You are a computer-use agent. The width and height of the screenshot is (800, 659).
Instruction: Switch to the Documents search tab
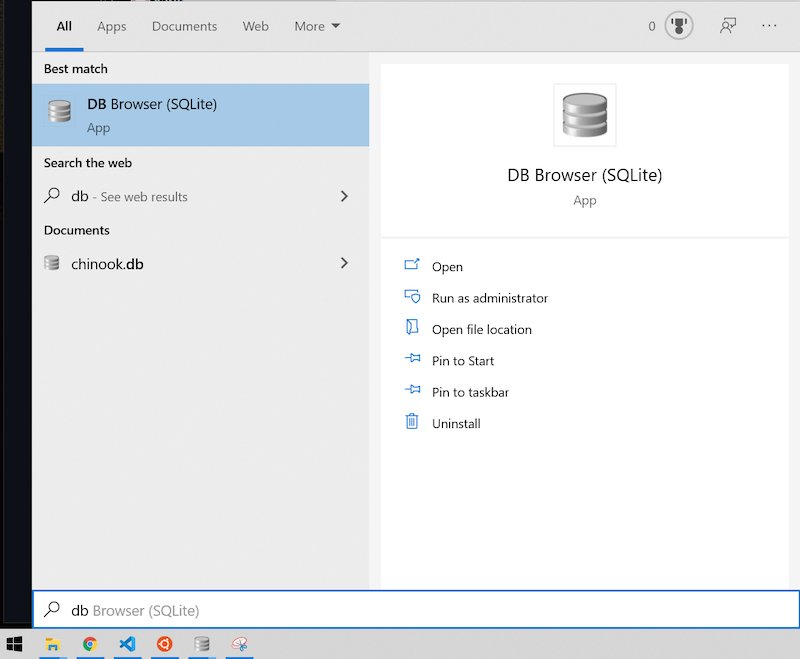click(184, 26)
